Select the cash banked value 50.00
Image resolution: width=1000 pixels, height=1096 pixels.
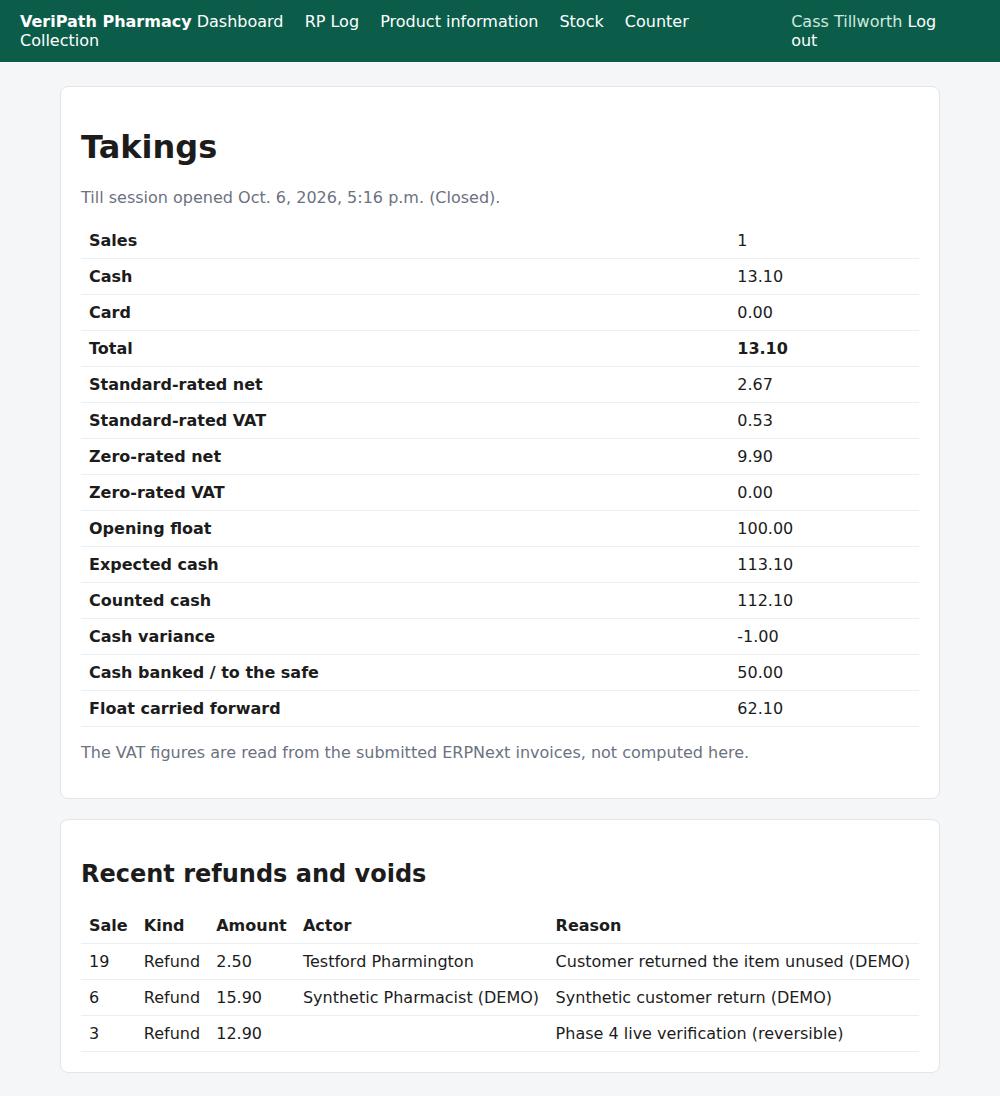click(760, 672)
